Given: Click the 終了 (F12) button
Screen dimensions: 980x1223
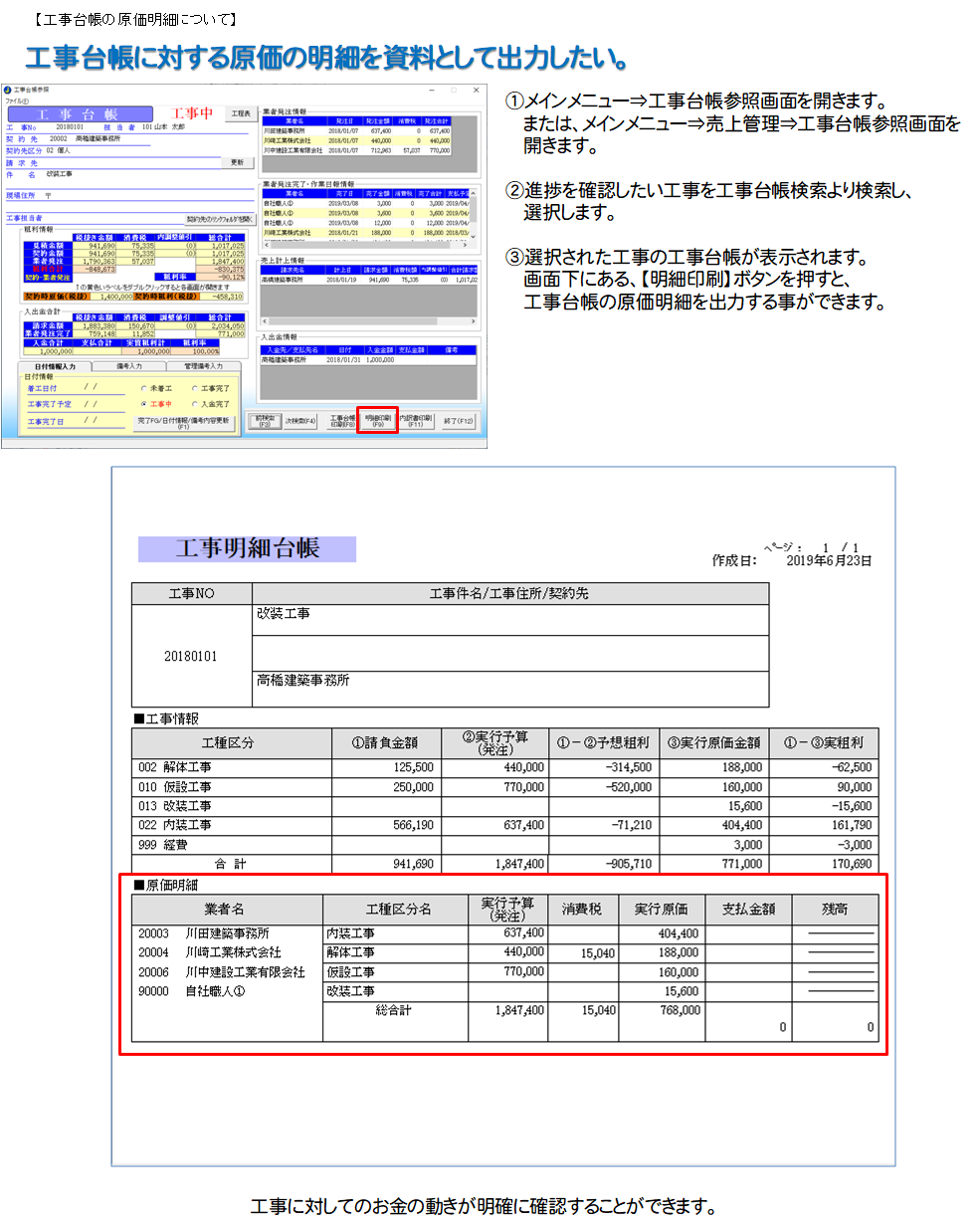Looking at the screenshot, I should (x=459, y=422).
